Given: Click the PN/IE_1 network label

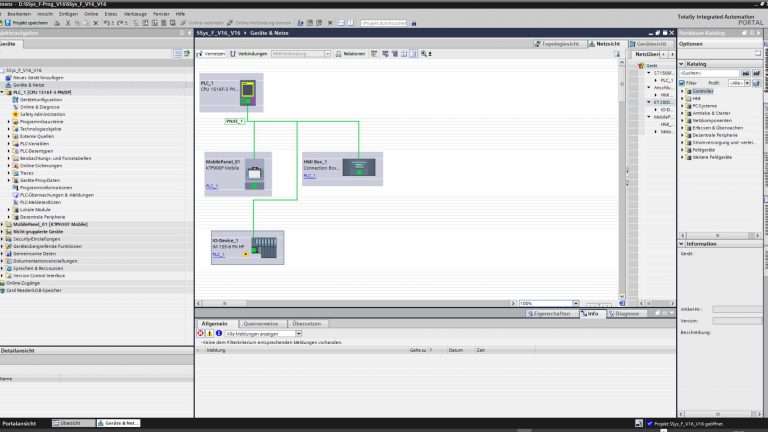Looking at the screenshot, I should [235, 121].
